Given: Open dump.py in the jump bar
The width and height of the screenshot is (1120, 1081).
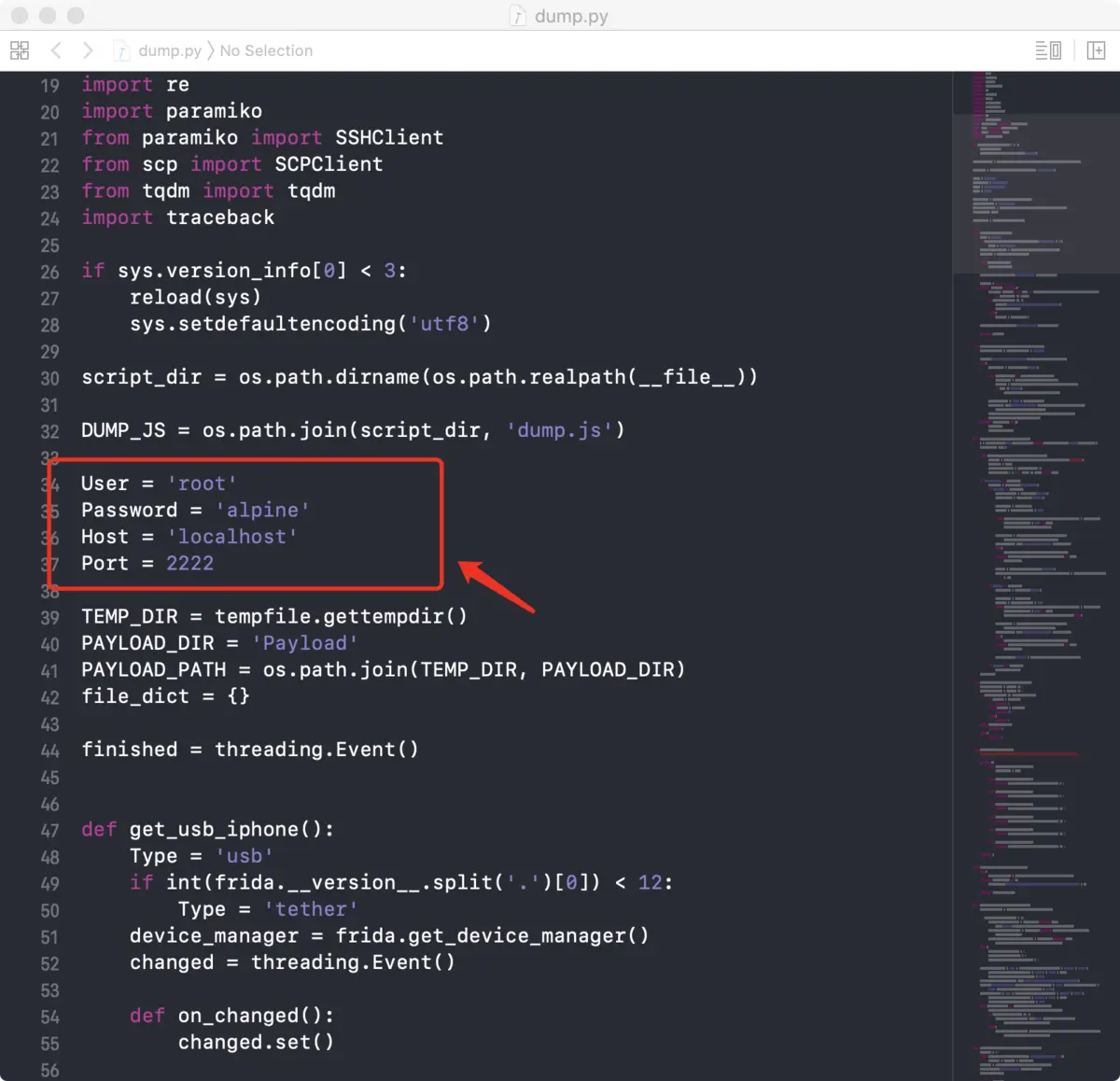Looking at the screenshot, I should (170, 50).
